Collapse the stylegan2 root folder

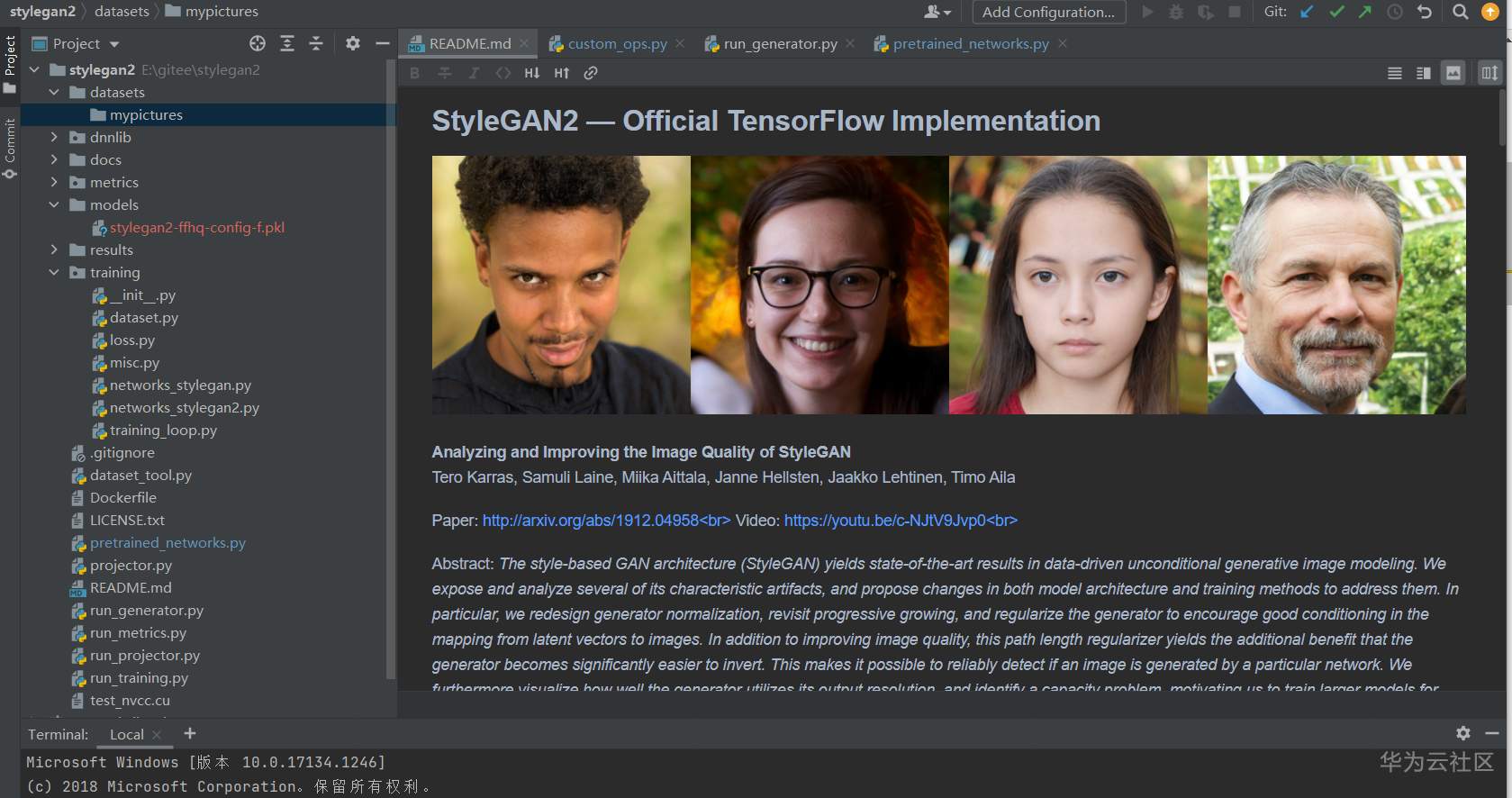(x=34, y=69)
